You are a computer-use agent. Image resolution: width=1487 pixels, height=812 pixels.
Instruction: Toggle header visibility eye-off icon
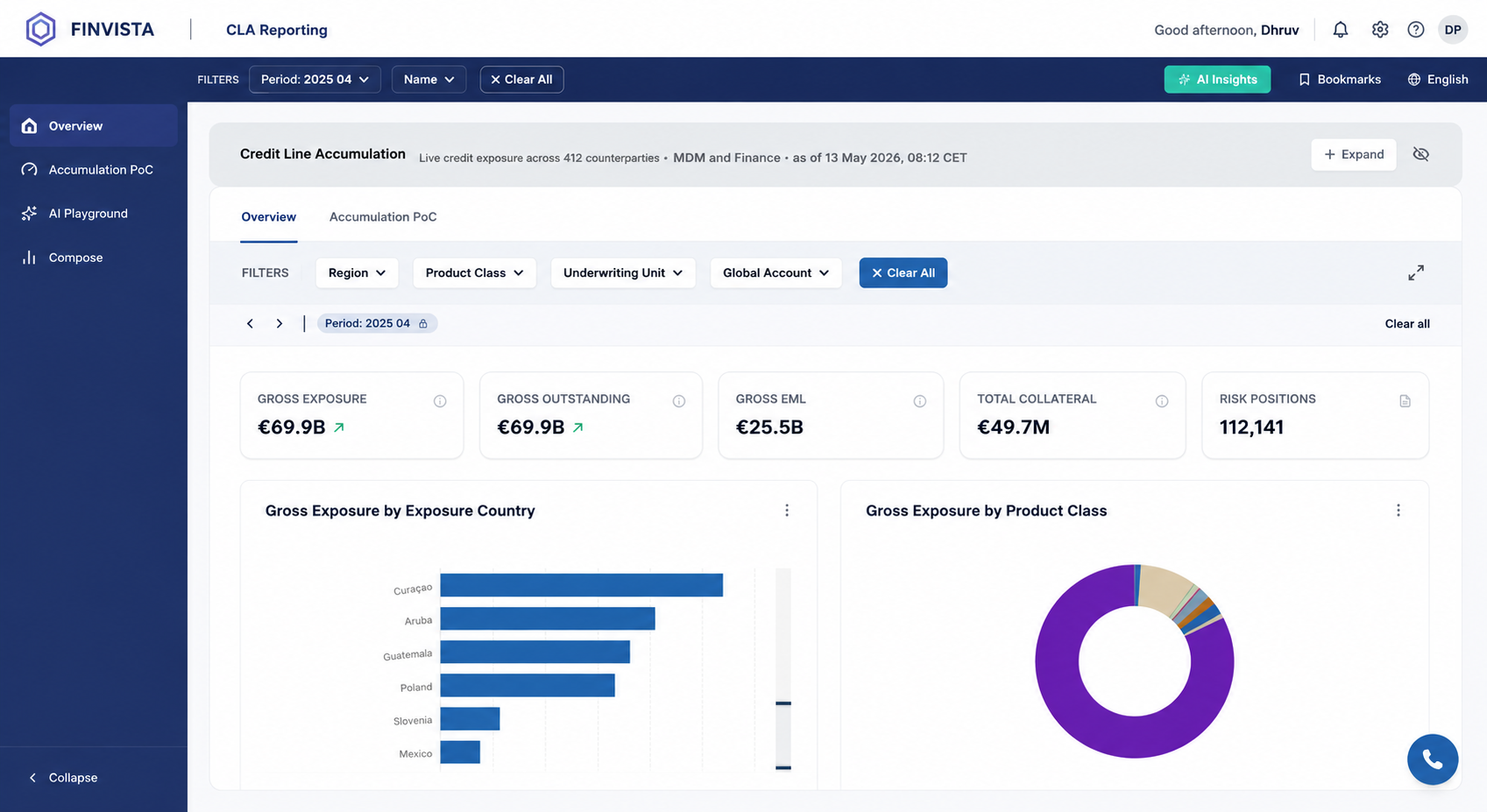click(x=1421, y=154)
